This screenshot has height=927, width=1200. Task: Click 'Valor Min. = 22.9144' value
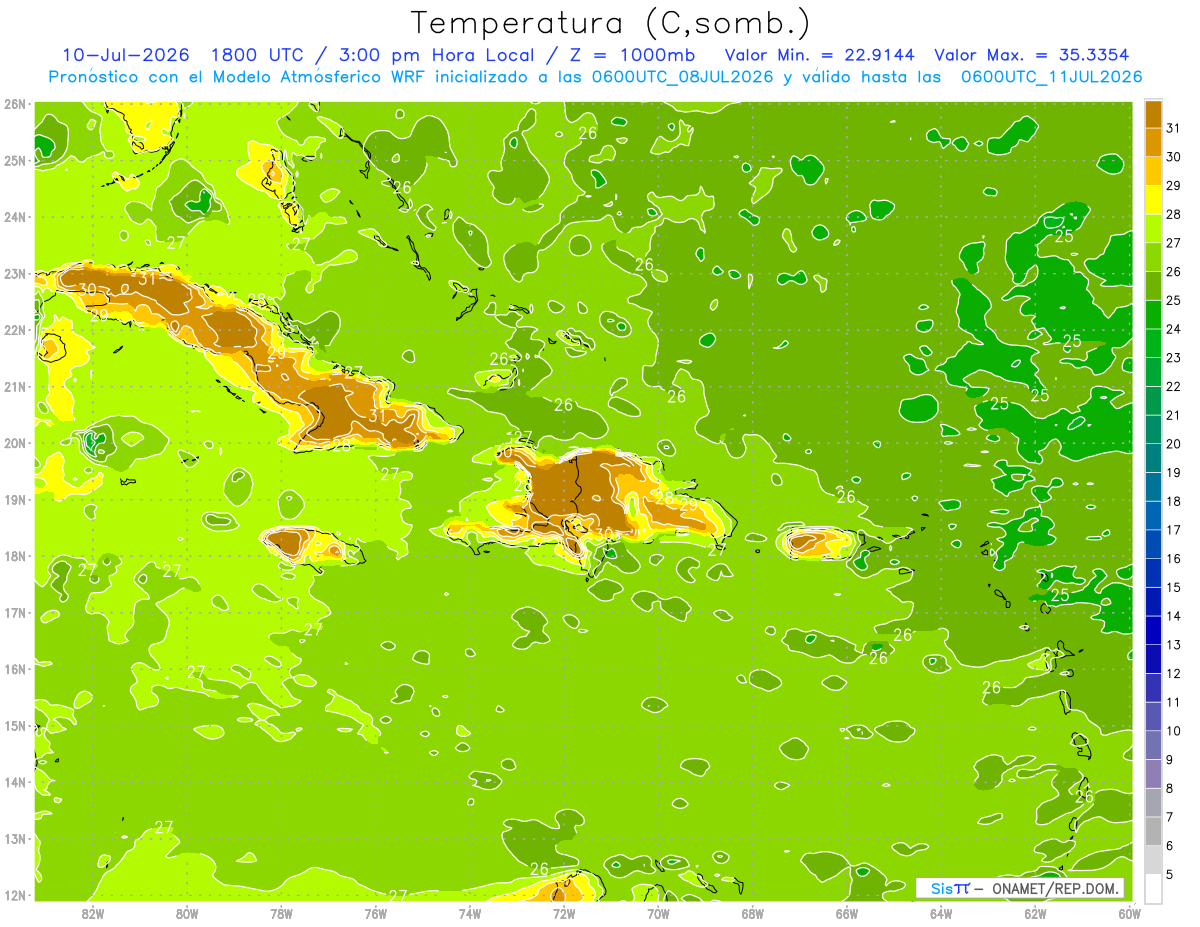click(x=819, y=55)
